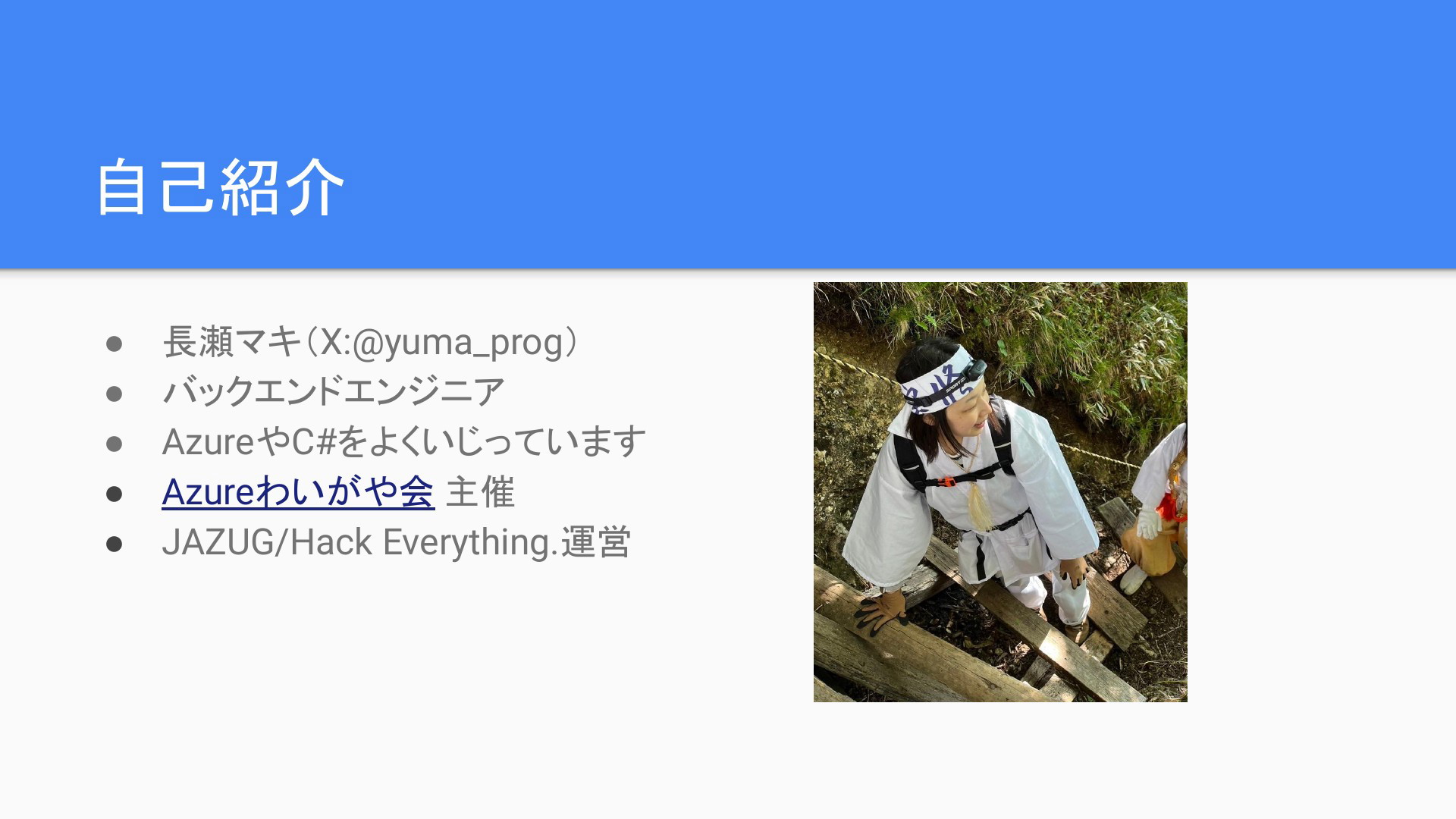Click the headlamp on the person's headband
Image resolution: width=1456 pixels, height=819 pixels.
[x=974, y=372]
